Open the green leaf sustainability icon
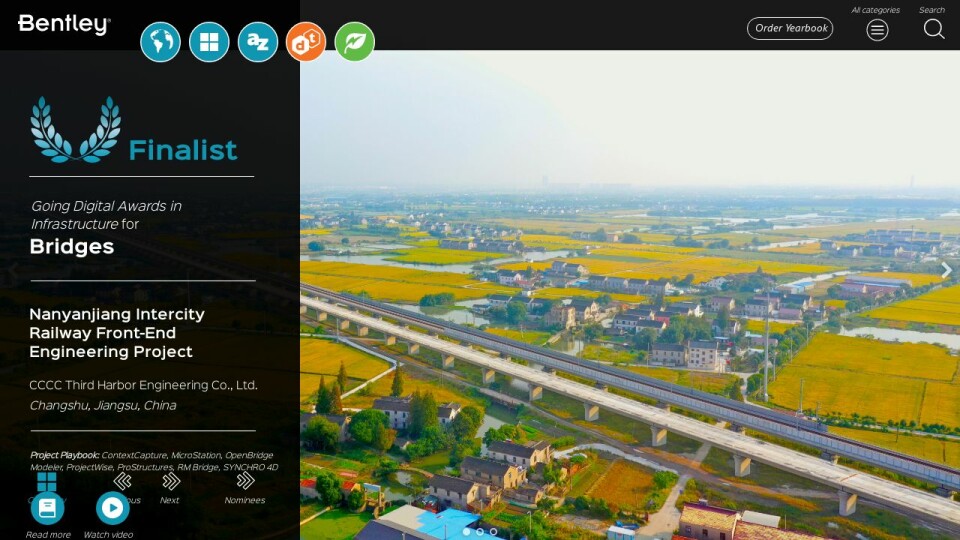The height and width of the screenshot is (540, 960). click(x=354, y=42)
